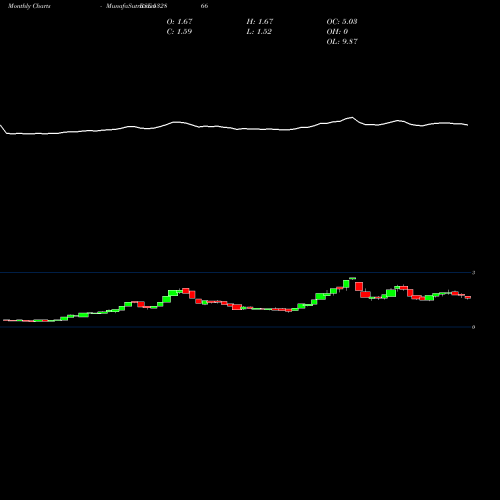Click the 'H: 1.67' high value

260,21
